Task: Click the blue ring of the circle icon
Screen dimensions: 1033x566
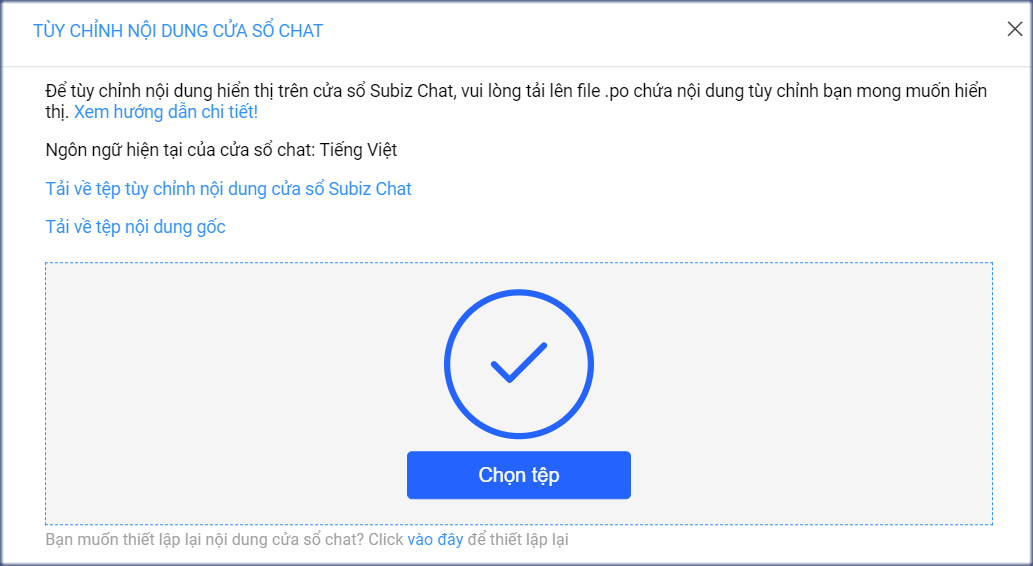Action: [448, 364]
